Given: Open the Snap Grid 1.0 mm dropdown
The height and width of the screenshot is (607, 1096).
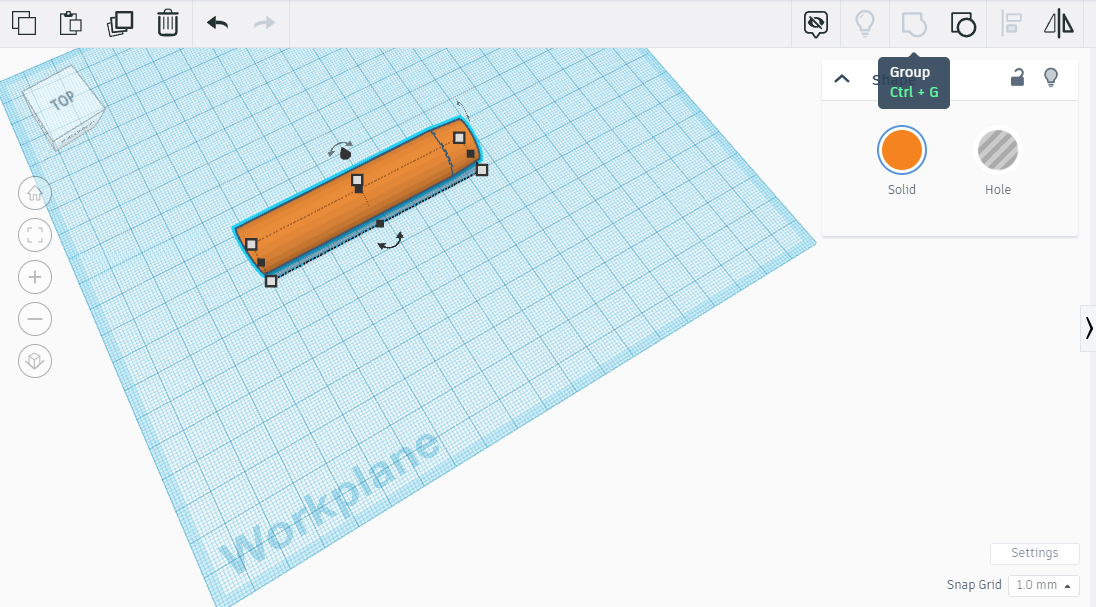Looking at the screenshot, I should click(x=1044, y=585).
